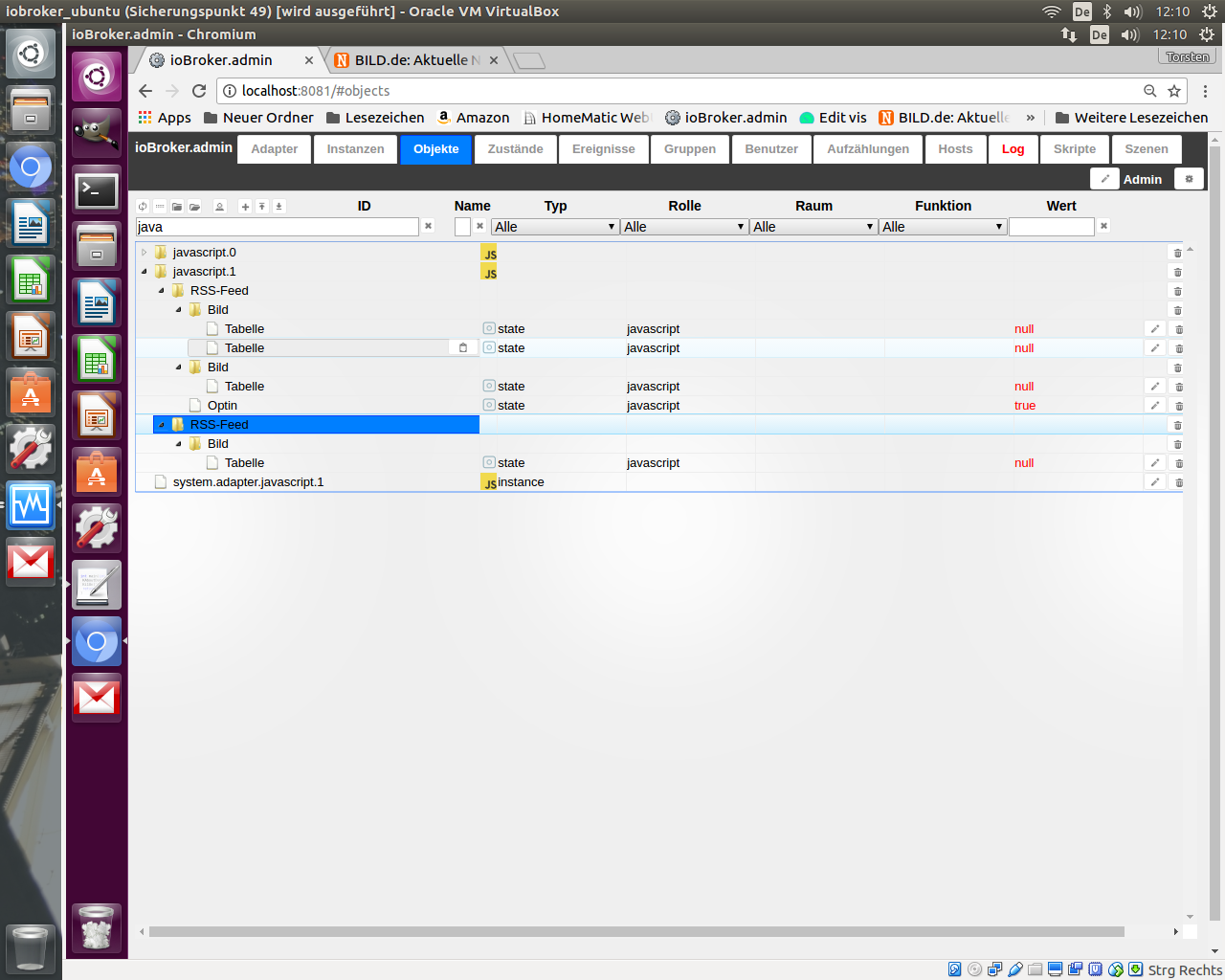Add new object with plus icon
The width and height of the screenshot is (1225, 980).
pyautogui.click(x=245, y=207)
